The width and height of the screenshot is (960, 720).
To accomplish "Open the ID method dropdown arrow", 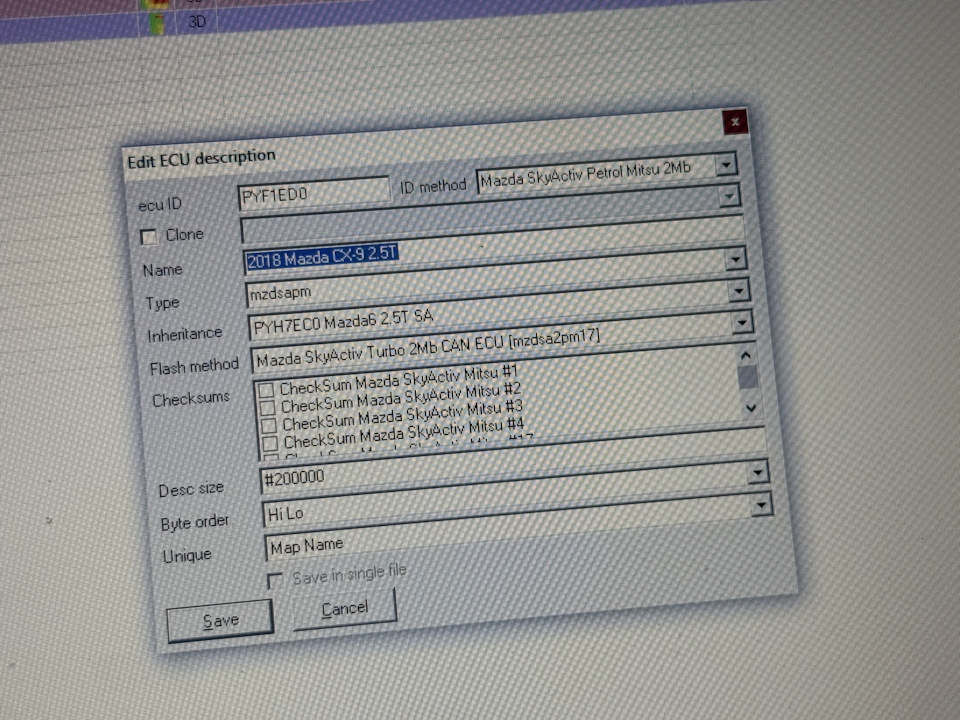I will [x=726, y=165].
